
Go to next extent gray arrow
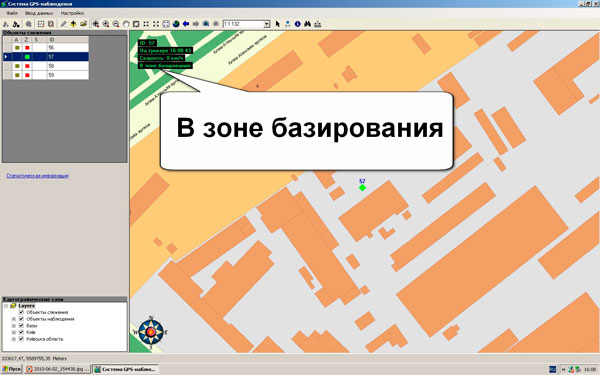[196, 24]
